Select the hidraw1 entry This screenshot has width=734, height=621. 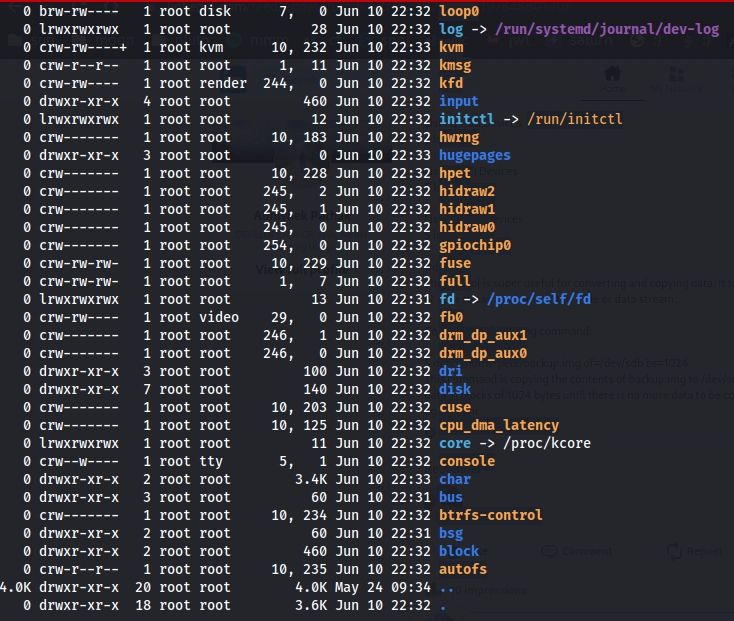coord(467,209)
